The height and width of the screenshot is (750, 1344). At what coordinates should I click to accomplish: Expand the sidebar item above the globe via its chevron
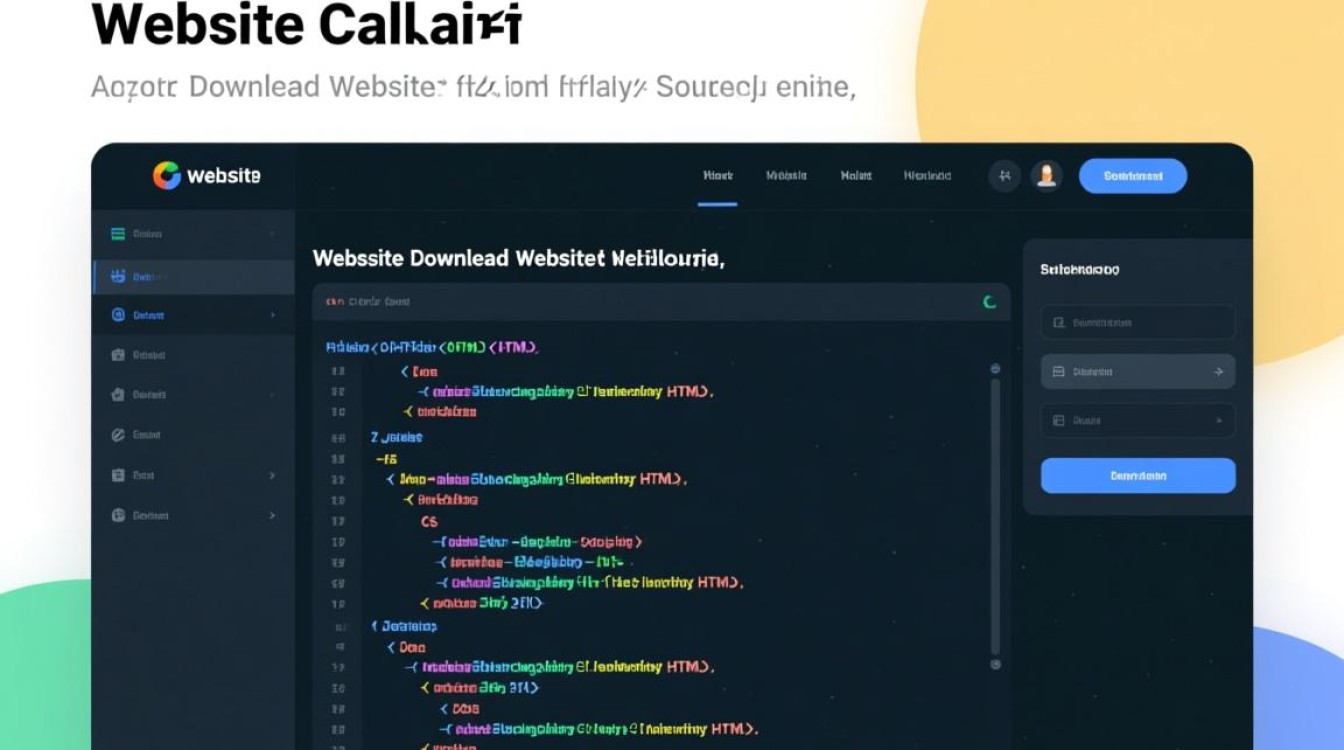(272, 476)
